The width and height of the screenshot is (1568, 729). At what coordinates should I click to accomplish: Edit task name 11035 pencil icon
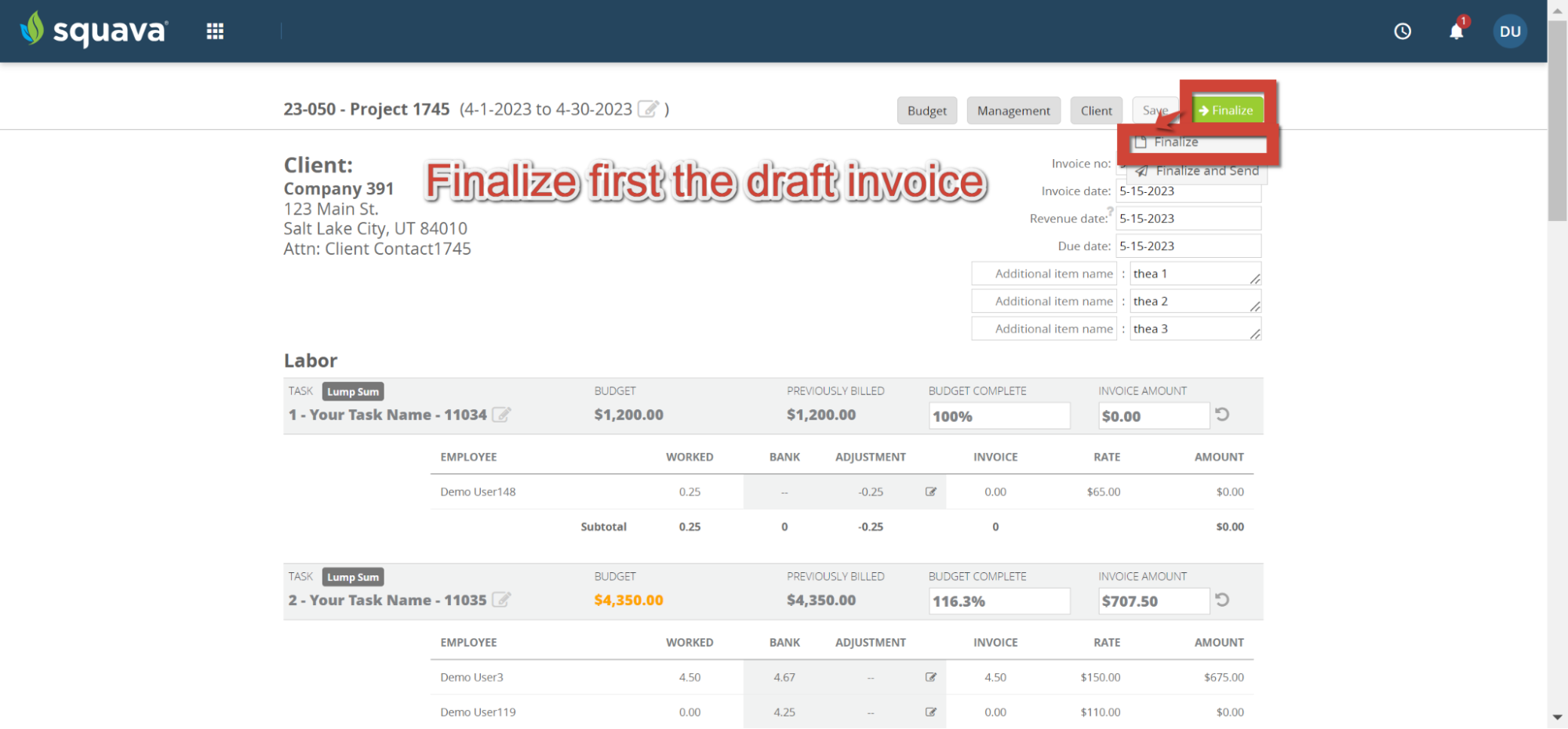click(x=502, y=600)
